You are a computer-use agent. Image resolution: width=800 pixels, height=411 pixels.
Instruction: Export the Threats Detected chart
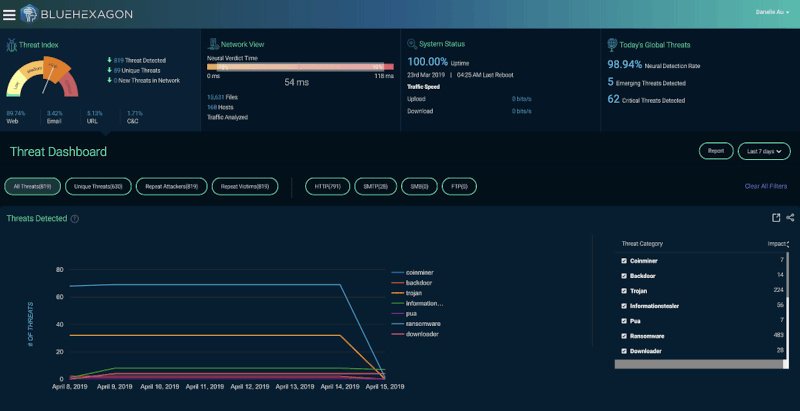click(776, 218)
